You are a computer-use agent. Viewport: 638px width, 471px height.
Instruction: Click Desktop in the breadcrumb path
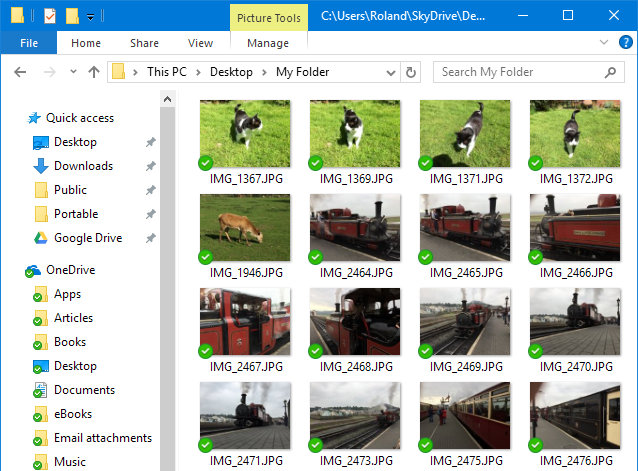pos(231,72)
